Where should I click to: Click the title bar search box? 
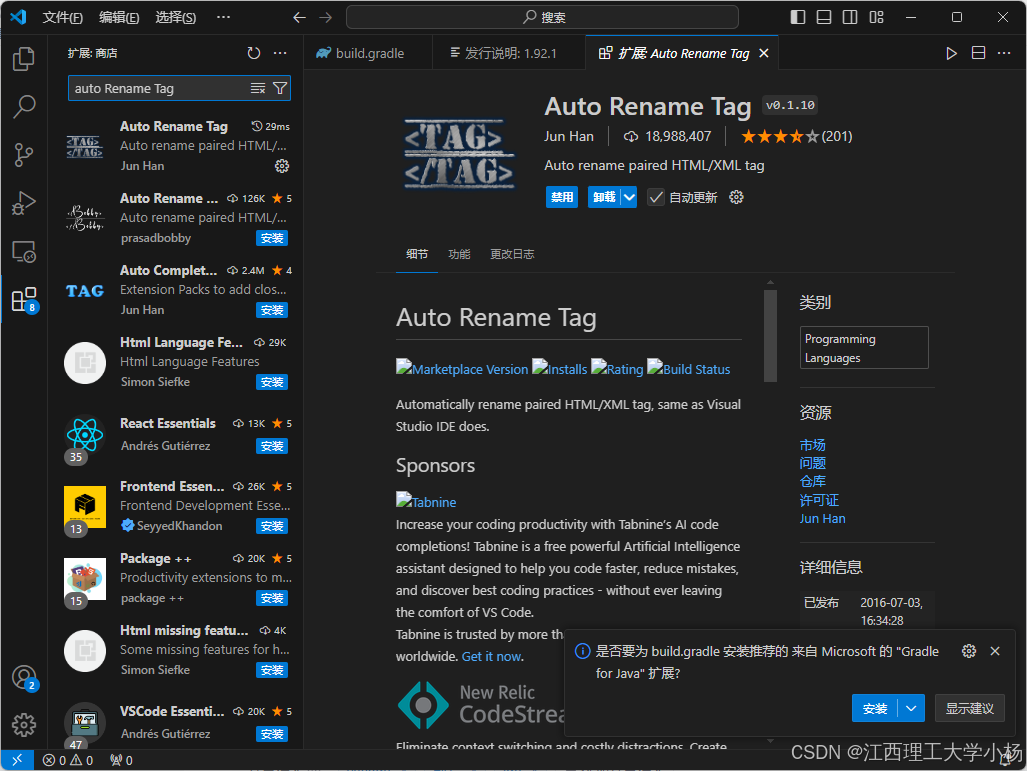pyautogui.click(x=542, y=18)
